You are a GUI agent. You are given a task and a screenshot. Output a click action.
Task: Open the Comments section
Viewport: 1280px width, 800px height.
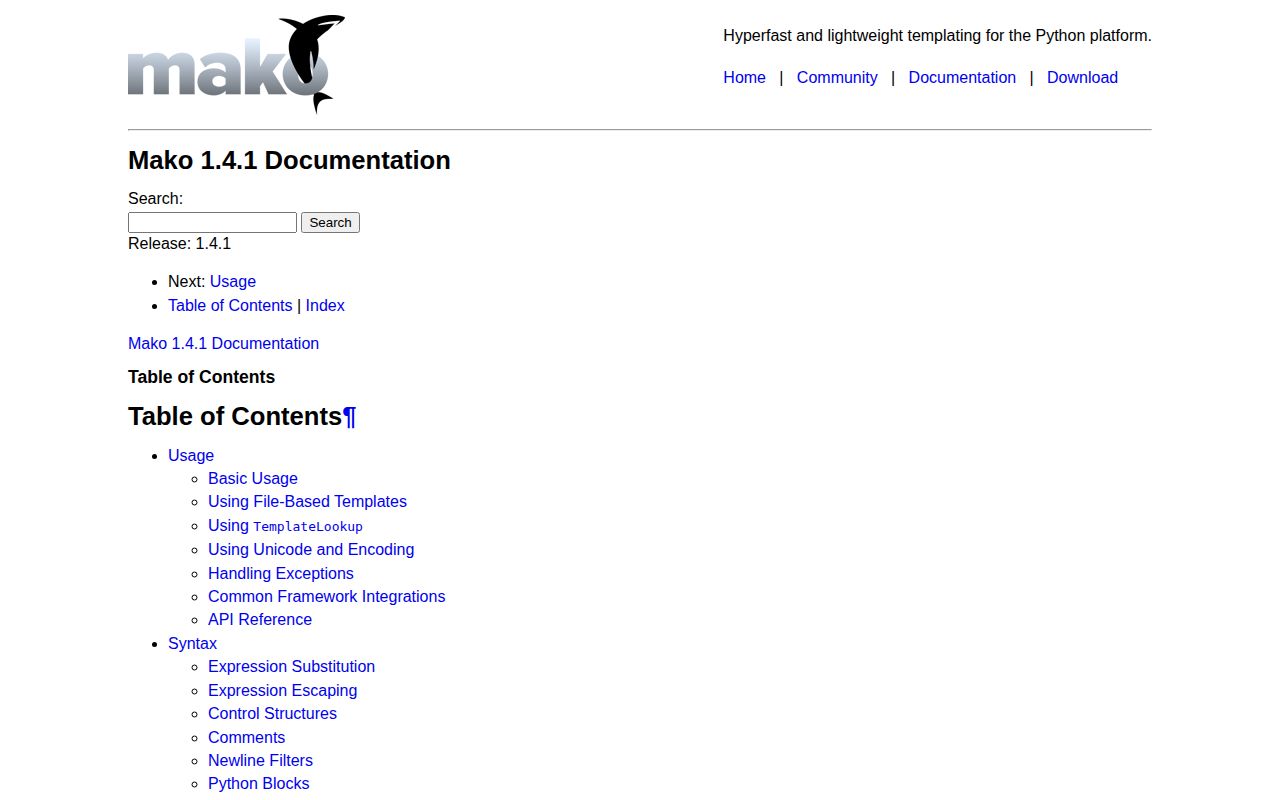click(246, 737)
